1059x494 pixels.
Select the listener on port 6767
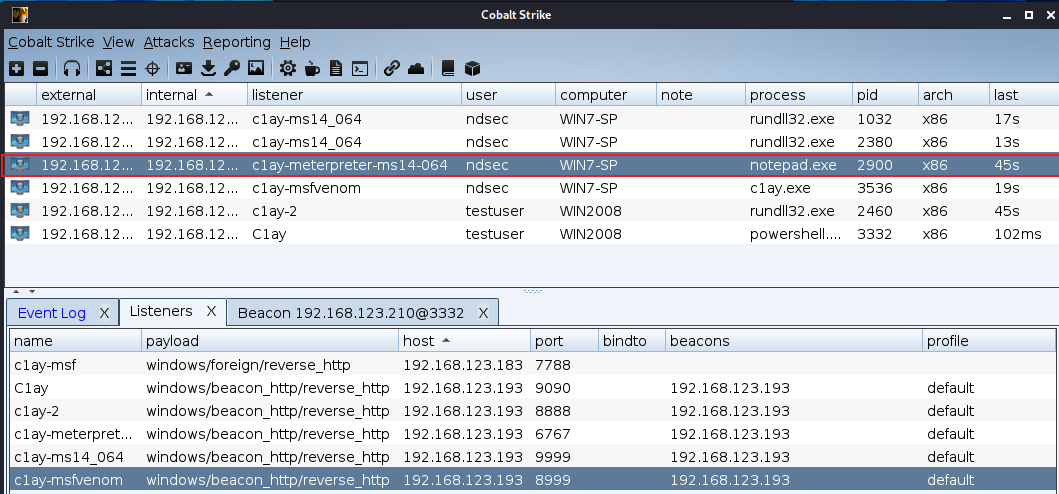(x=532, y=434)
